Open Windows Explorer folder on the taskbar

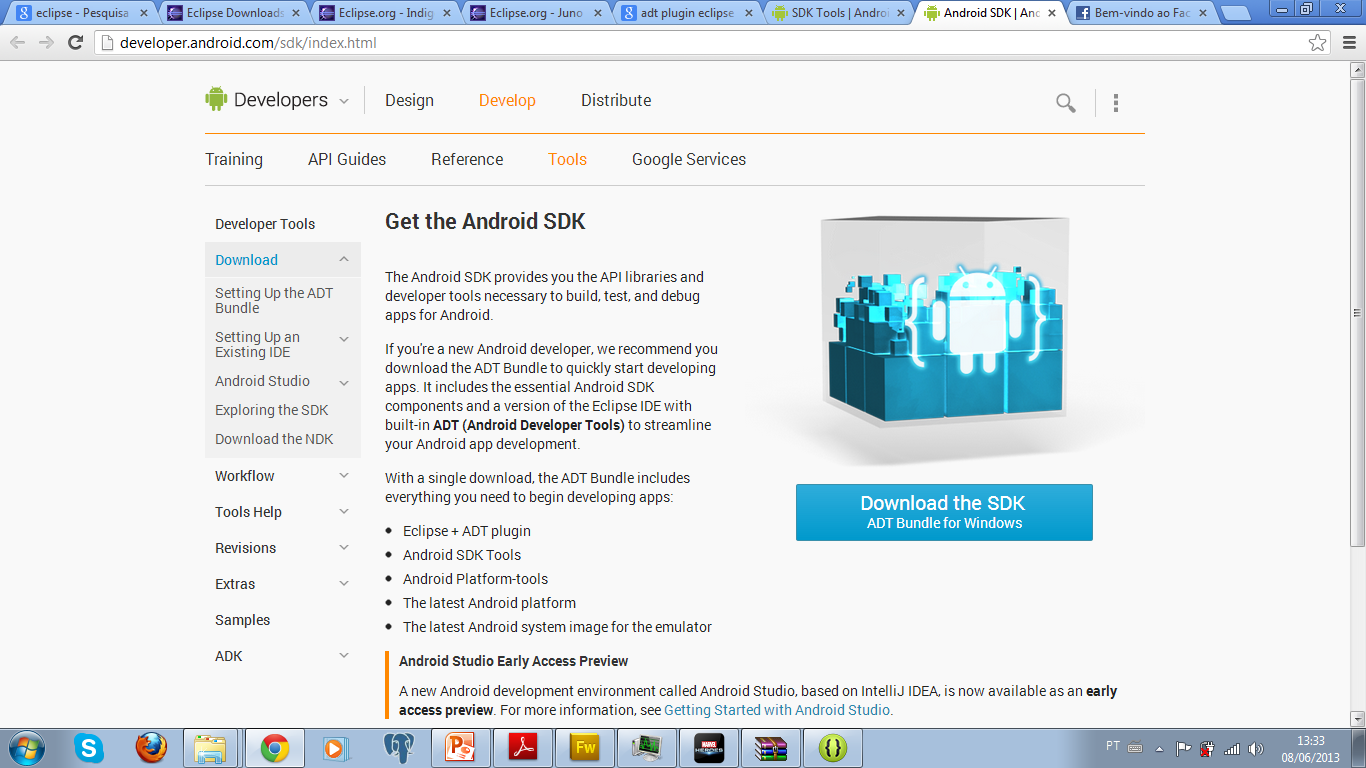tap(210, 748)
